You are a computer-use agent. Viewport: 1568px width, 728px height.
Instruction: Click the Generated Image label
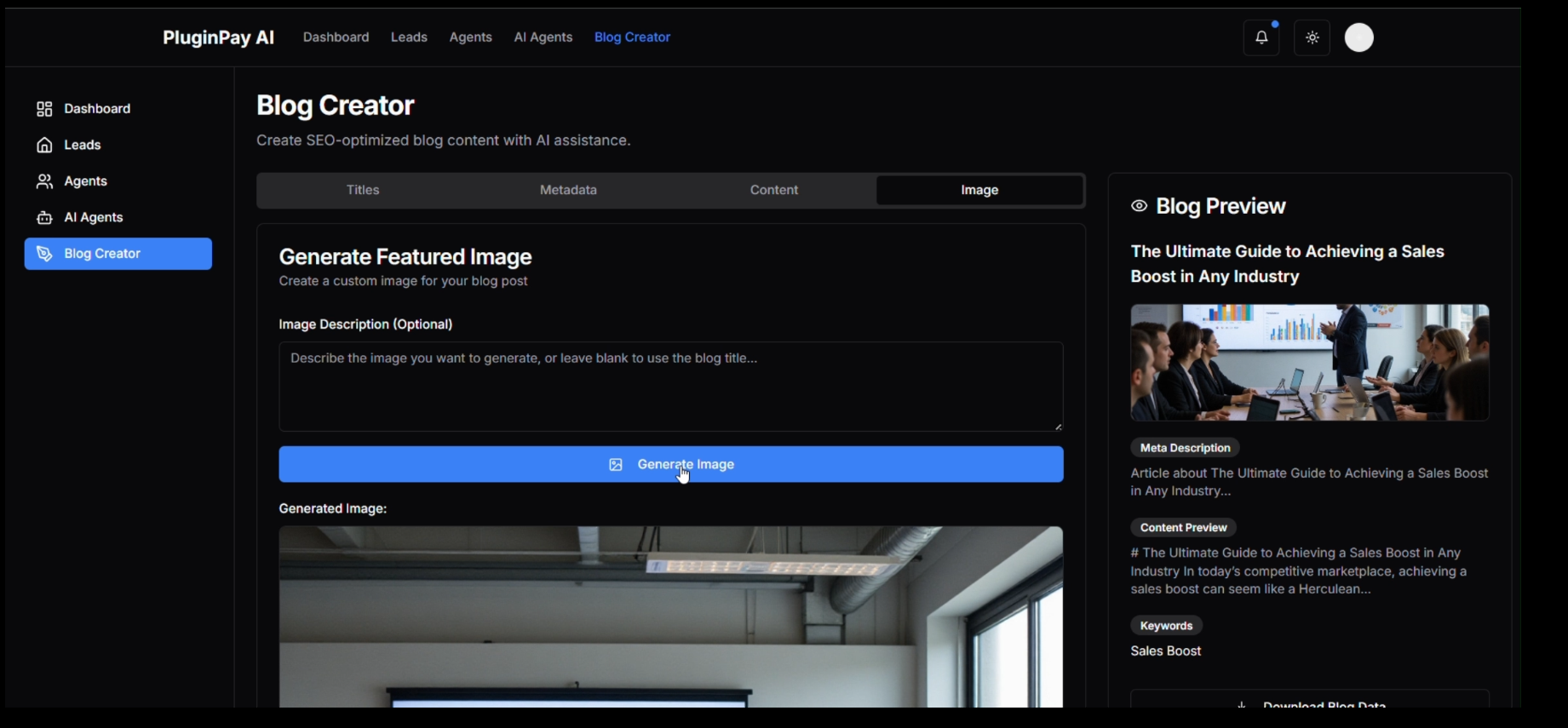click(333, 509)
